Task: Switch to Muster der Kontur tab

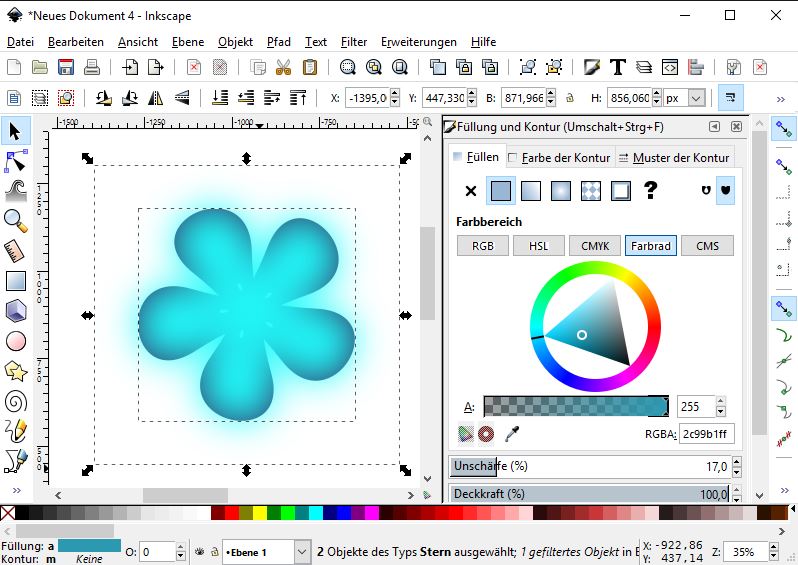Action: click(675, 158)
